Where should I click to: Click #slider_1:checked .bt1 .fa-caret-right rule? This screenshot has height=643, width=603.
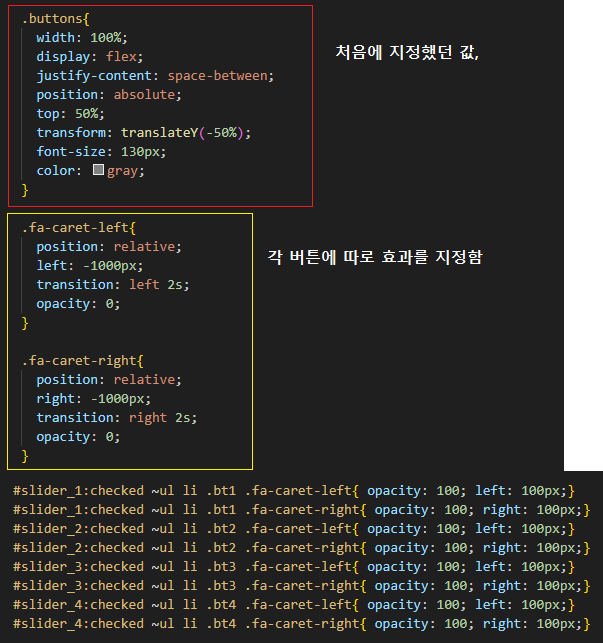pyautogui.click(x=302, y=510)
